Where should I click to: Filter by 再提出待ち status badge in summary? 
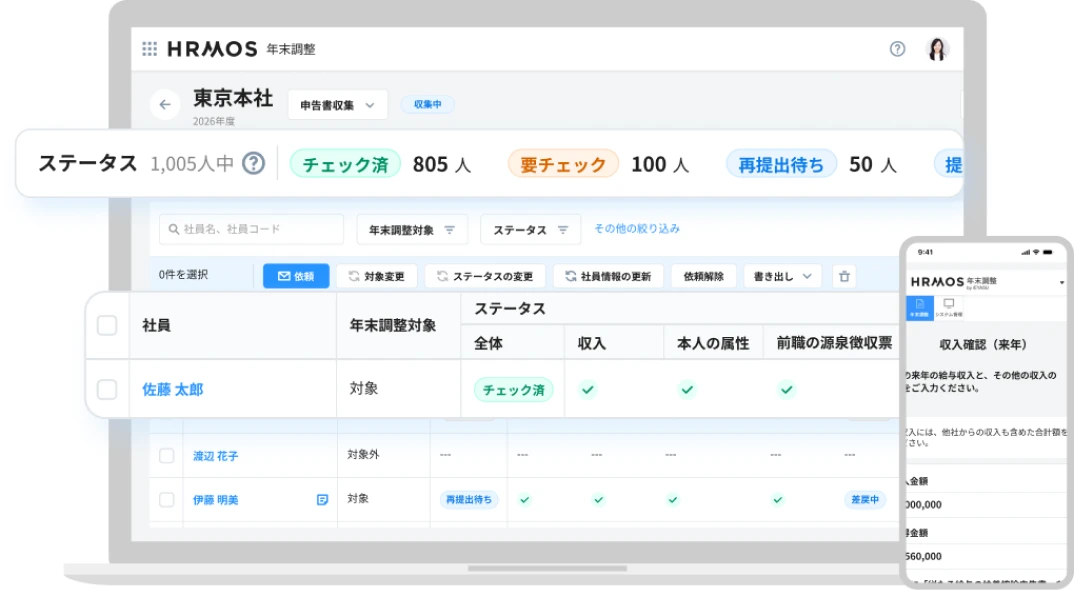coord(781,164)
